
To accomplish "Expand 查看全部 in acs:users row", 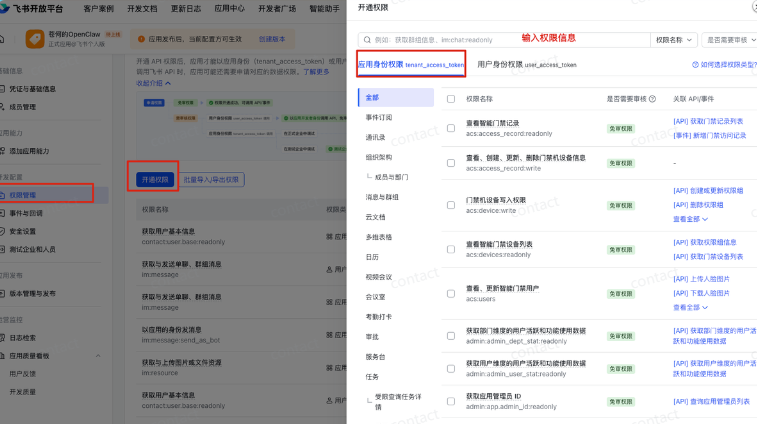I will point(690,307).
